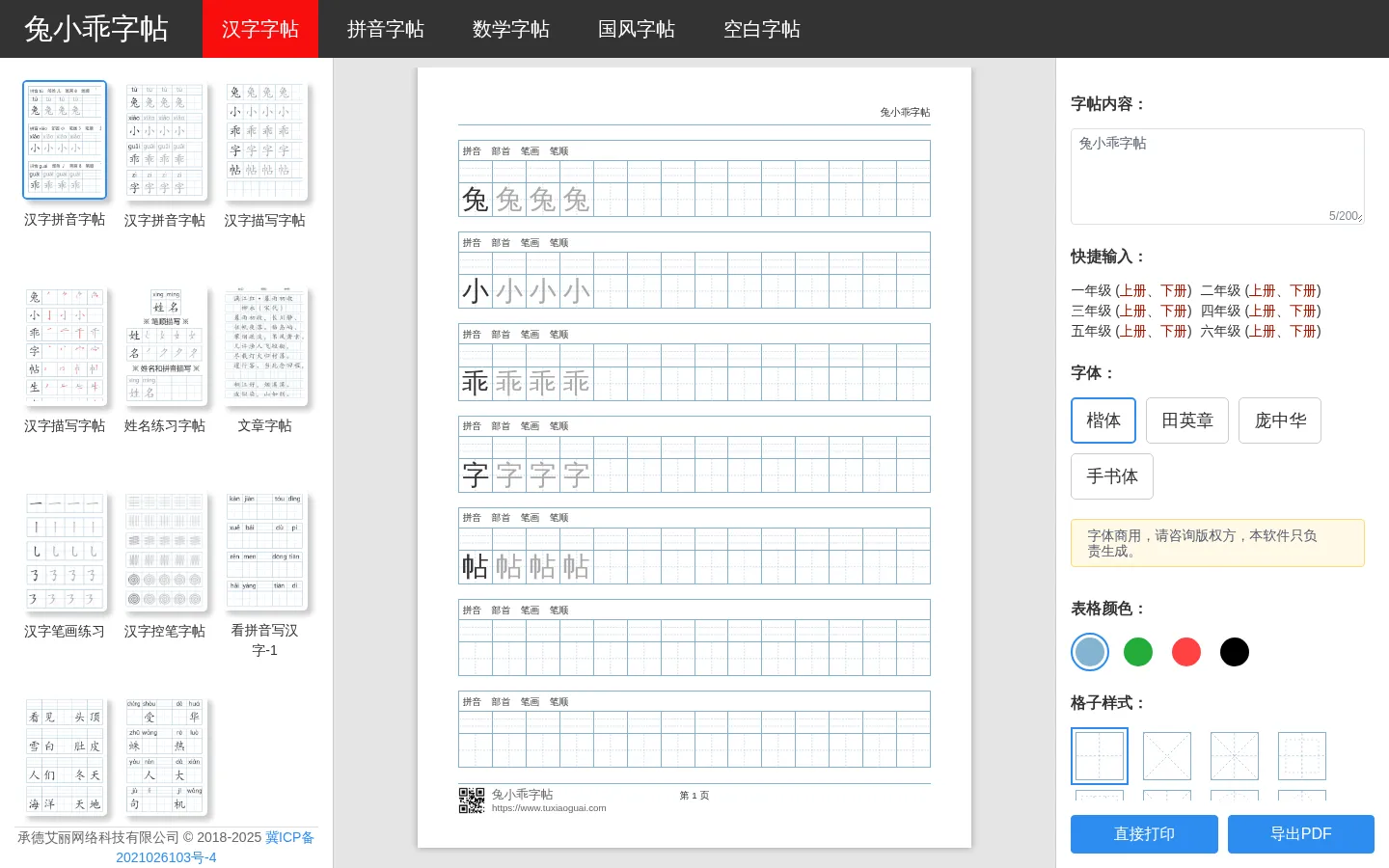The image size is (1389, 868).
Task: Open the 国风字帖 tab
Action: [637, 29]
